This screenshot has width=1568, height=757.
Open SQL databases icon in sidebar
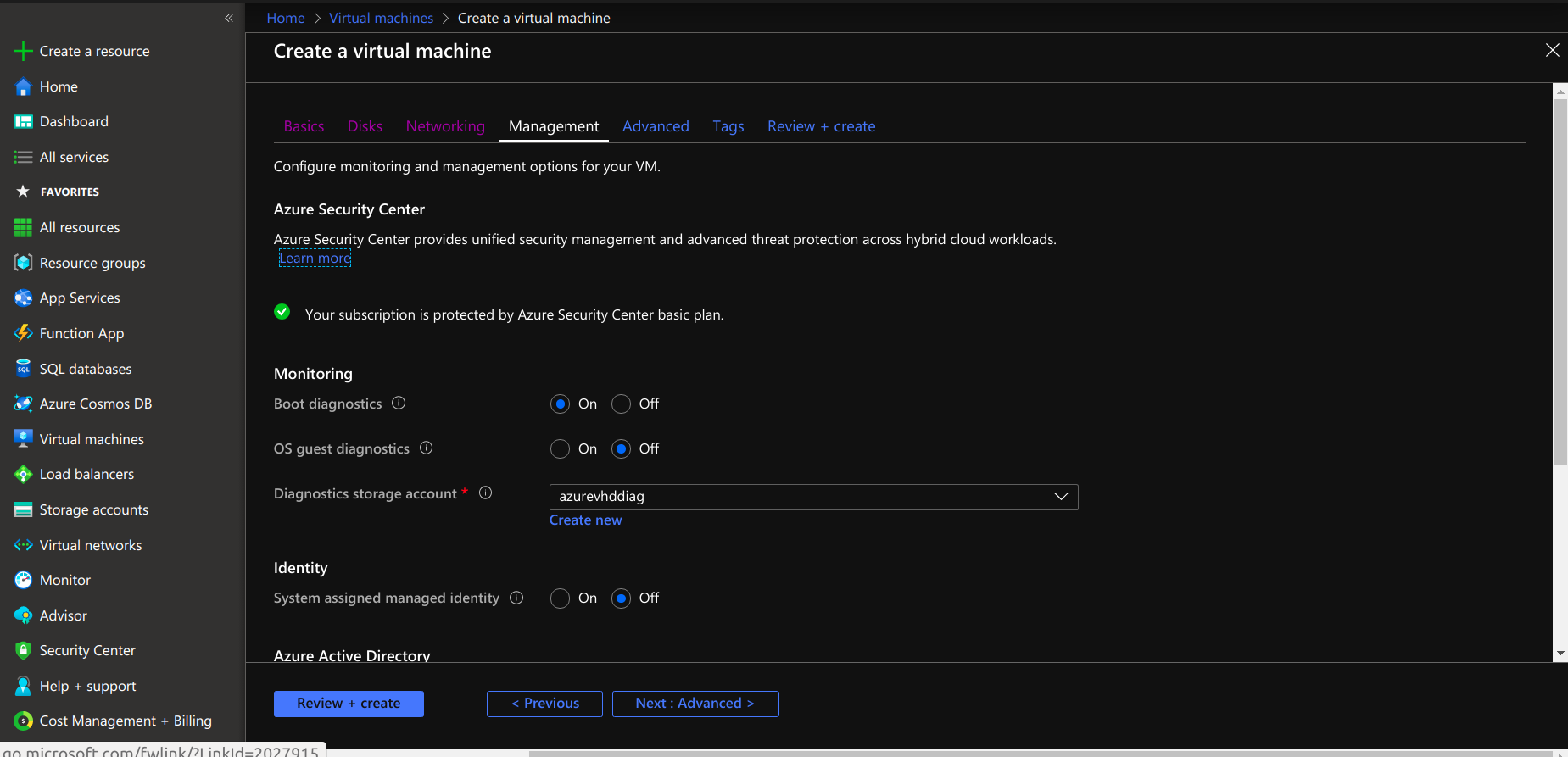pos(23,369)
